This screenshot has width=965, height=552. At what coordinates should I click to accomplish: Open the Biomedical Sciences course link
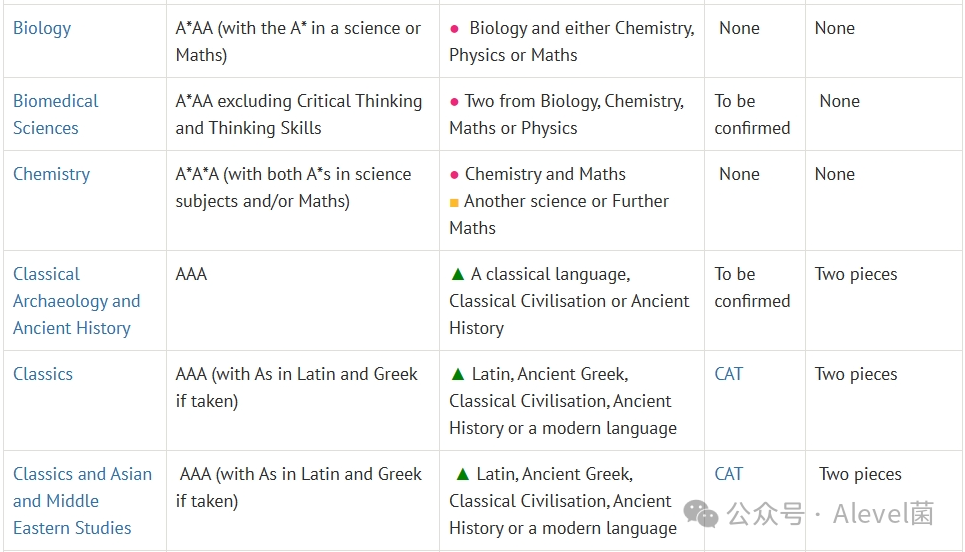[55, 114]
